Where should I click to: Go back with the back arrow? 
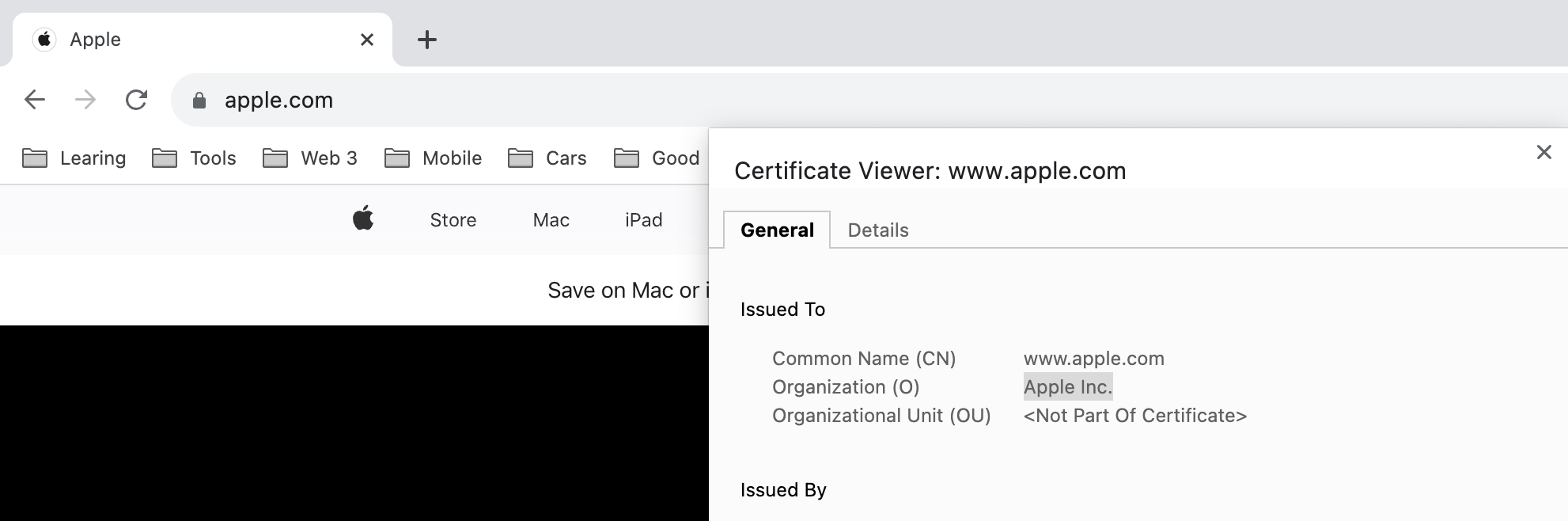tap(35, 100)
